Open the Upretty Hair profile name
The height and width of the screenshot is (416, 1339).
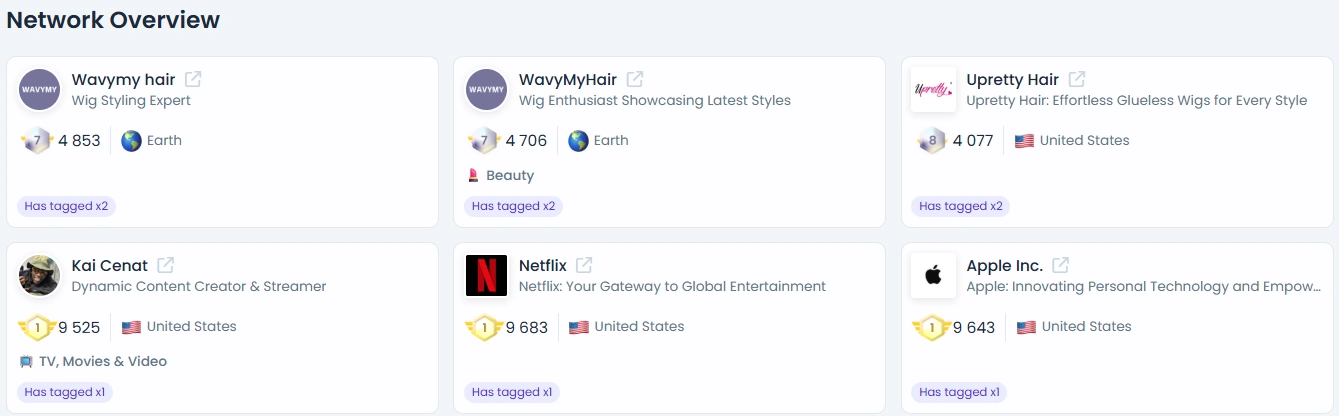click(1012, 80)
